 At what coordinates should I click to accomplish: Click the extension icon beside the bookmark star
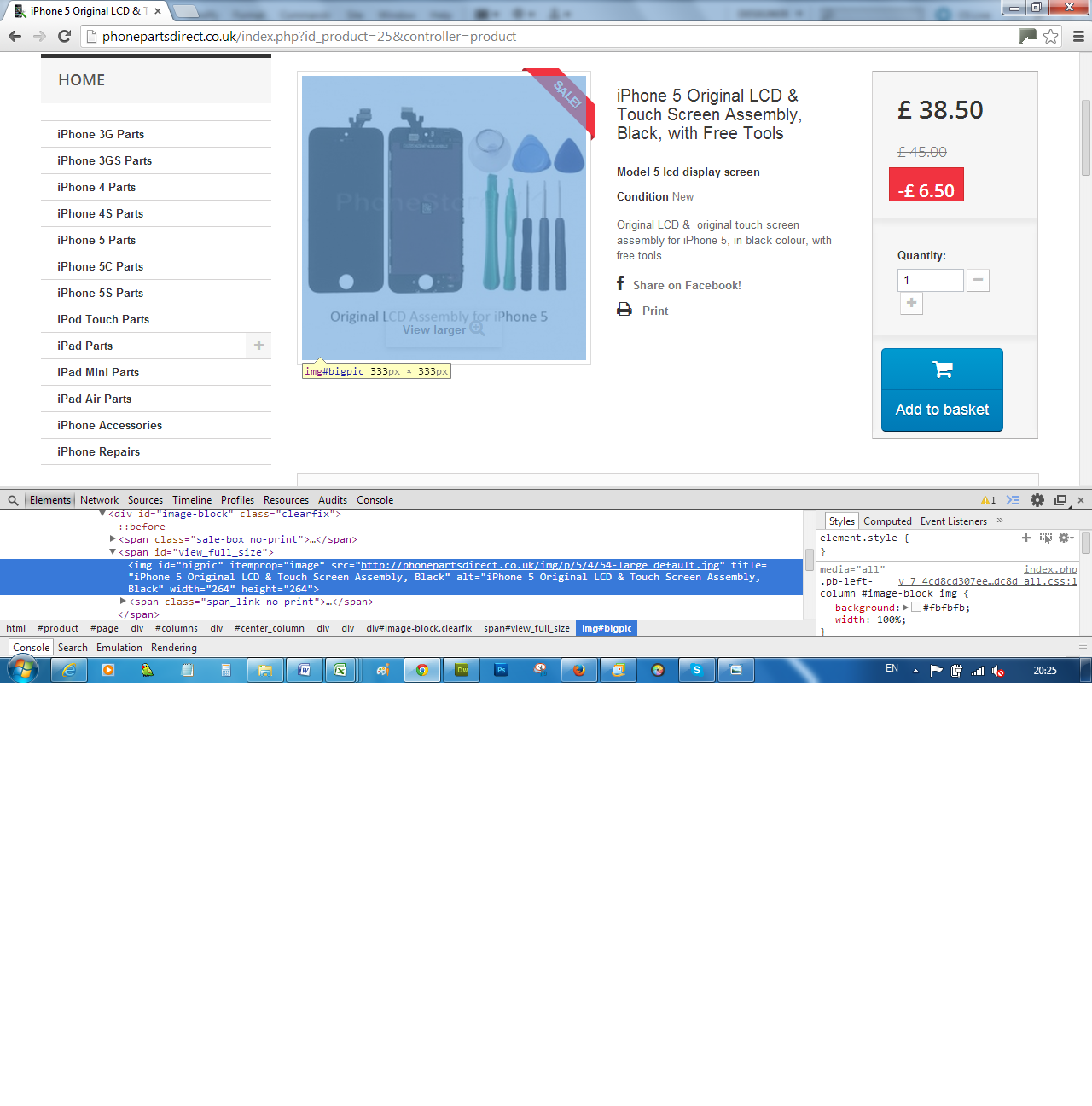tap(1027, 36)
